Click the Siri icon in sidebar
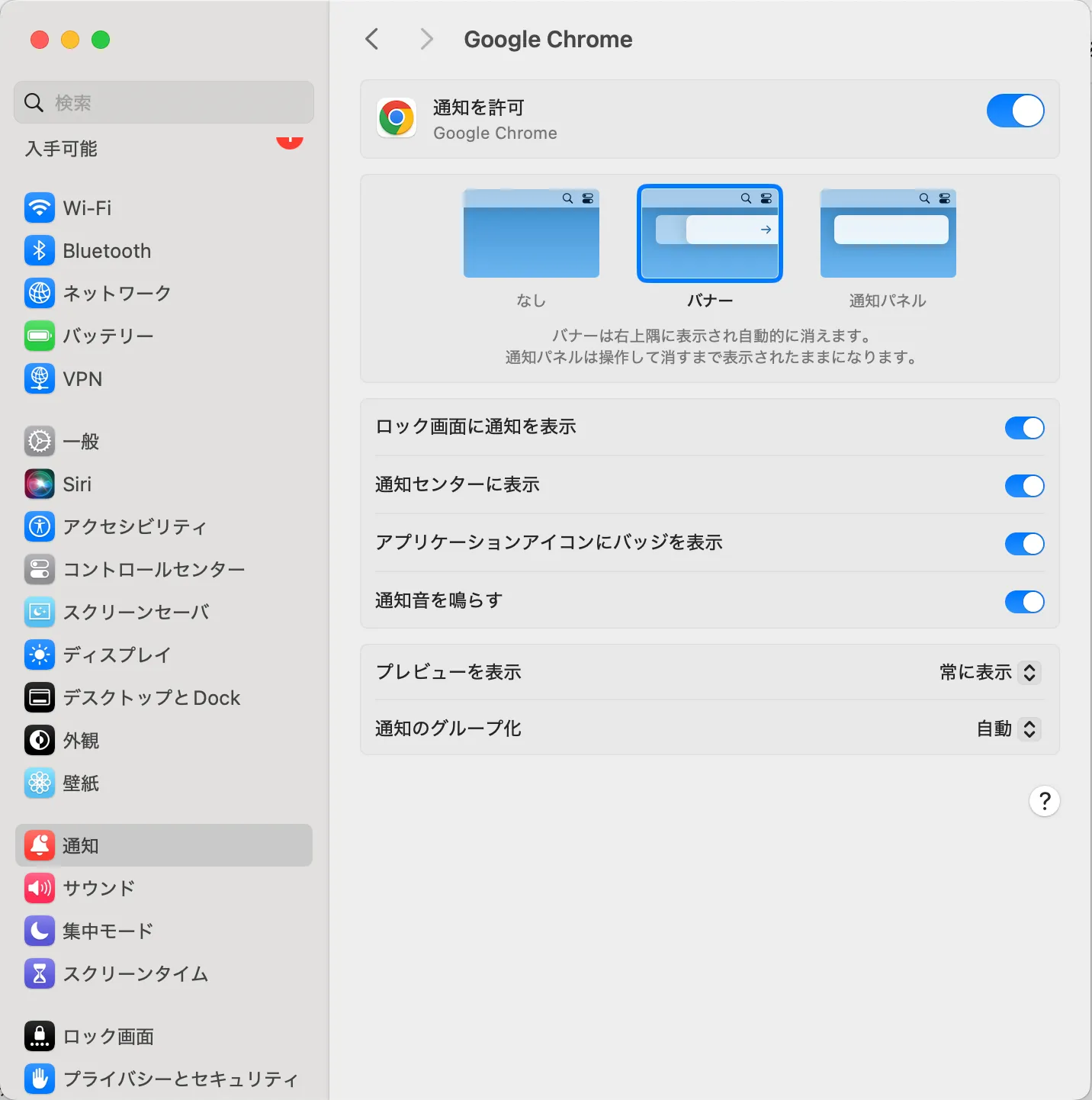The height and width of the screenshot is (1100, 1092). [x=40, y=484]
